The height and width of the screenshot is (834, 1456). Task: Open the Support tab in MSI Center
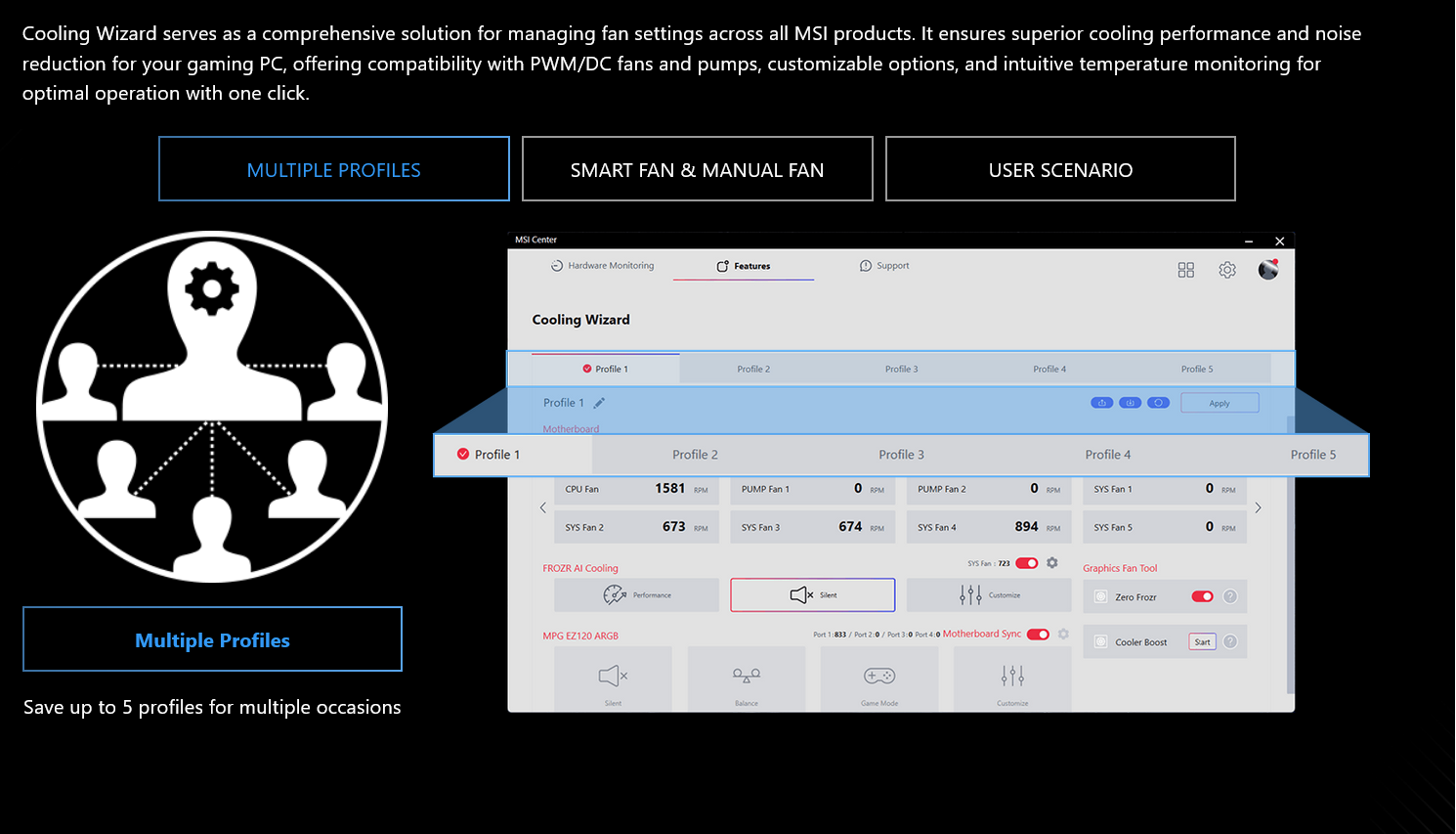point(884,266)
